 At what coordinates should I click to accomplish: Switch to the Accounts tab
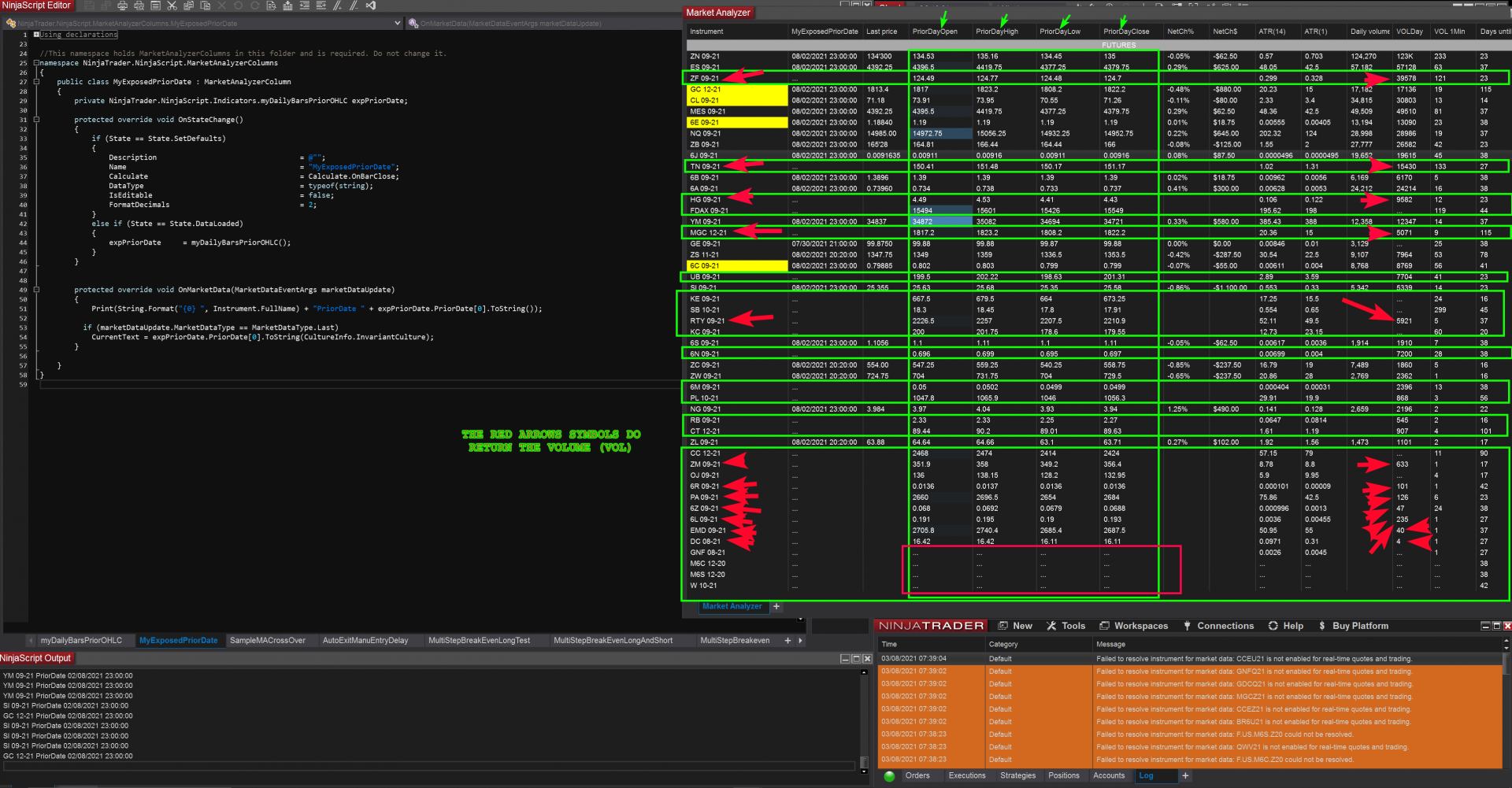[x=1109, y=776]
